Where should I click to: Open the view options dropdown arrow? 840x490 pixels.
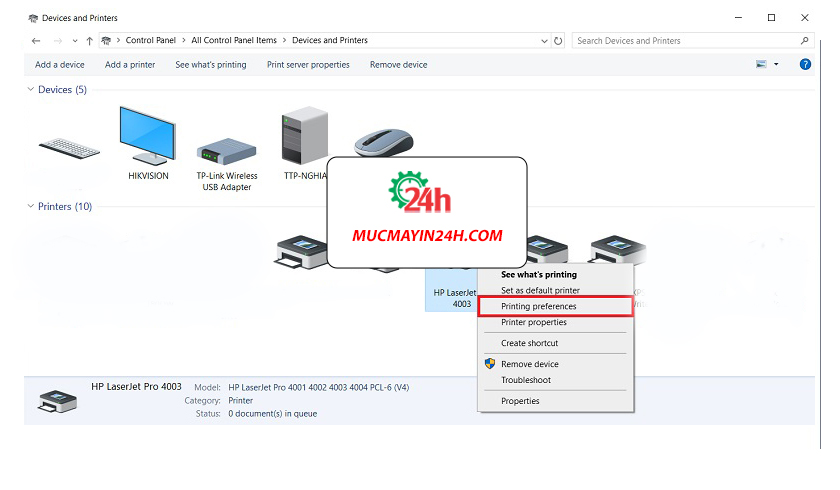point(776,64)
